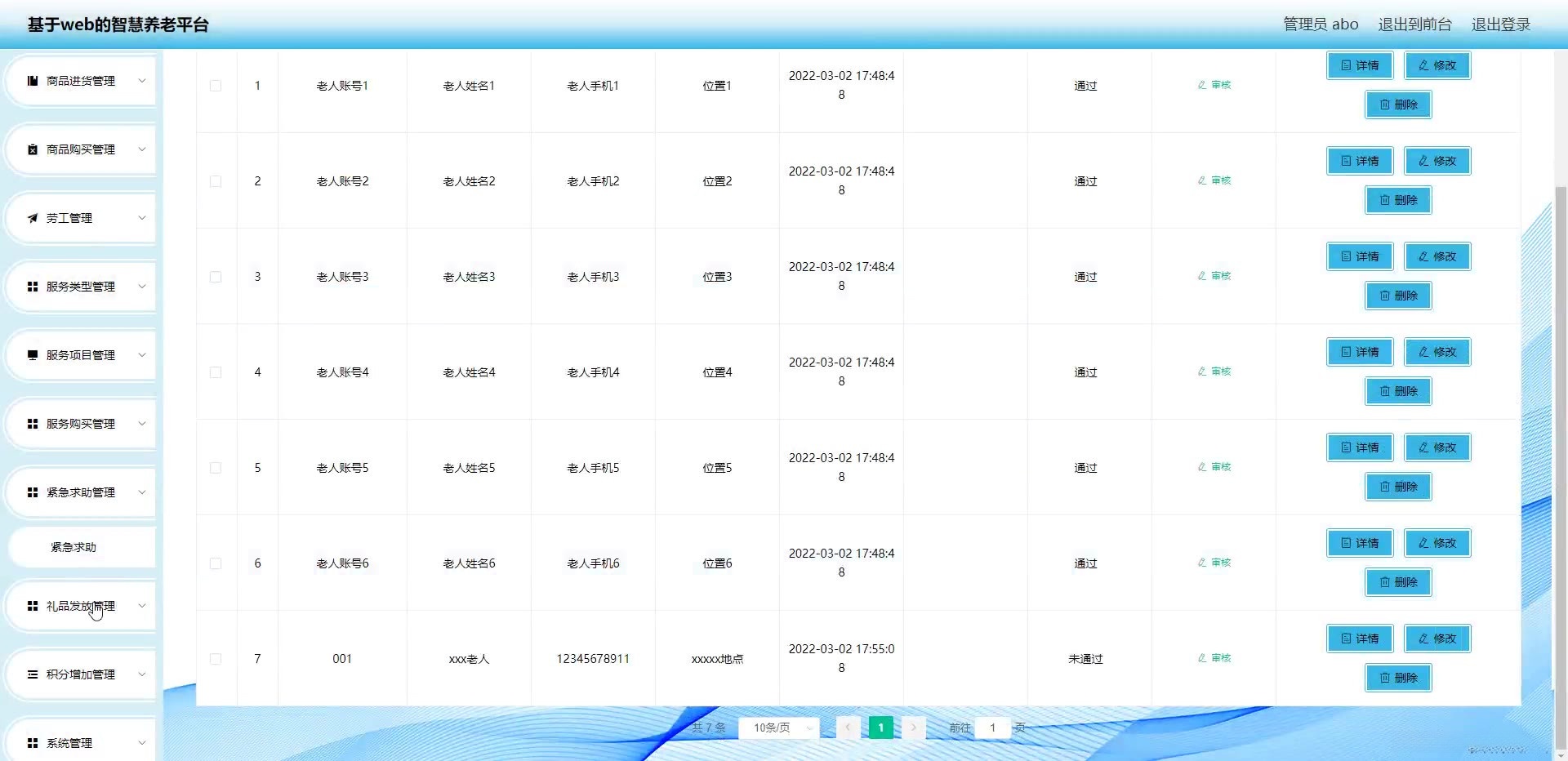Click the 前往 page number input field

click(993, 728)
